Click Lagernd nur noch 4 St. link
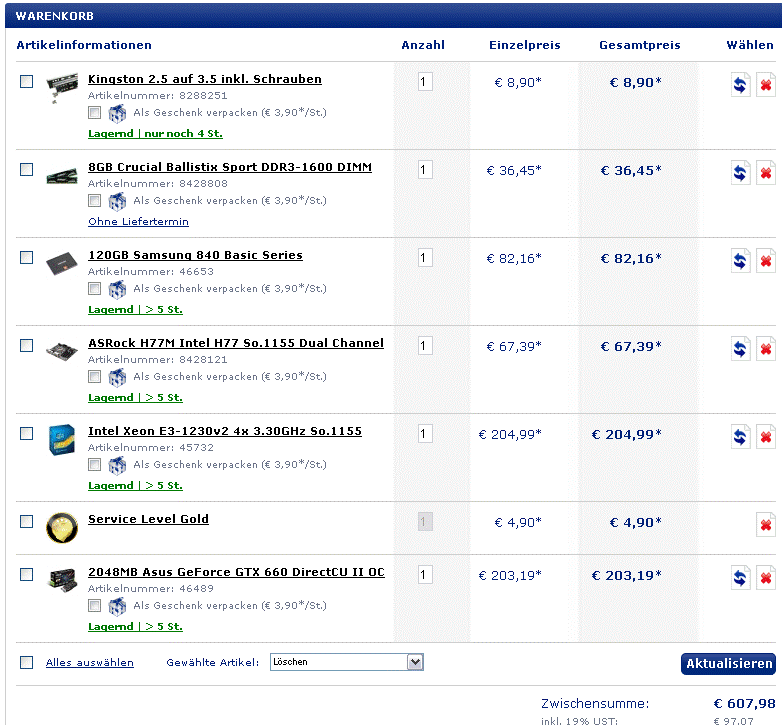 pyautogui.click(x=156, y=134)
